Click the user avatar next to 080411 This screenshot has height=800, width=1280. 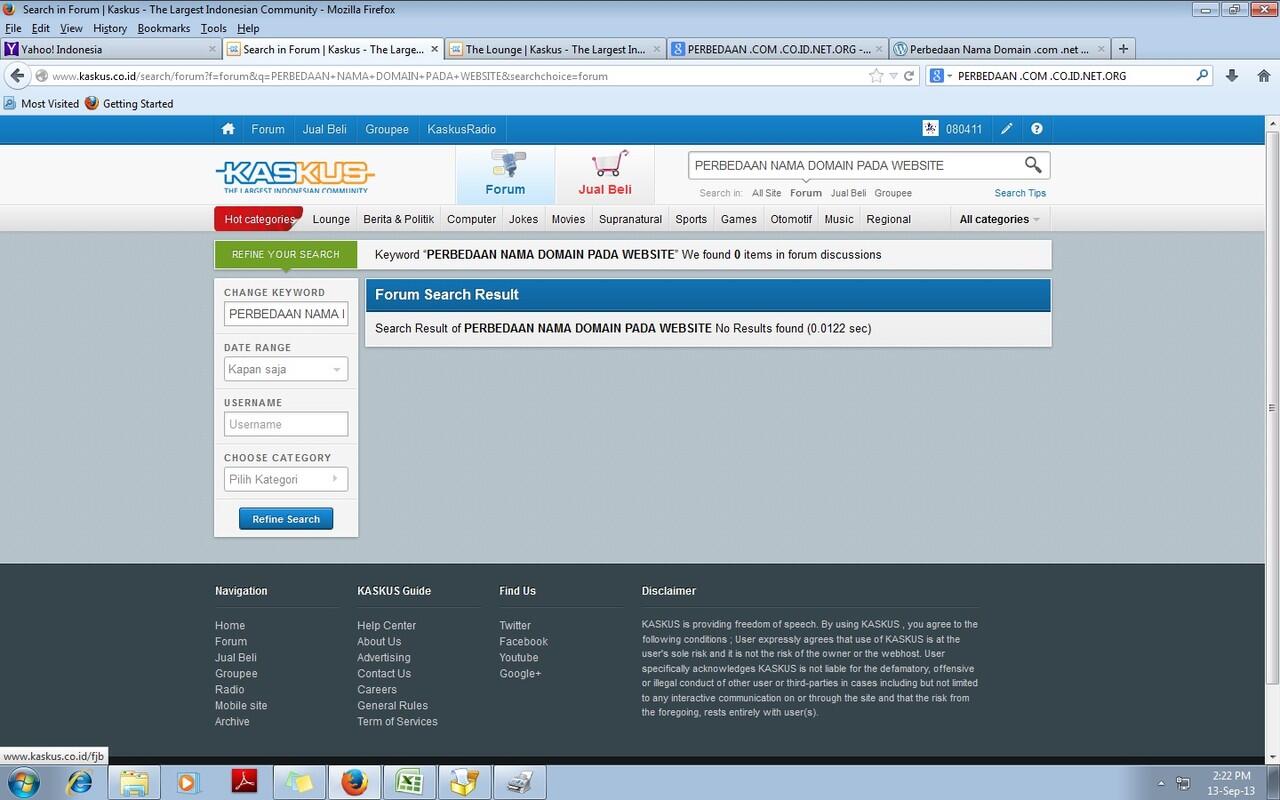click(930, 129)
